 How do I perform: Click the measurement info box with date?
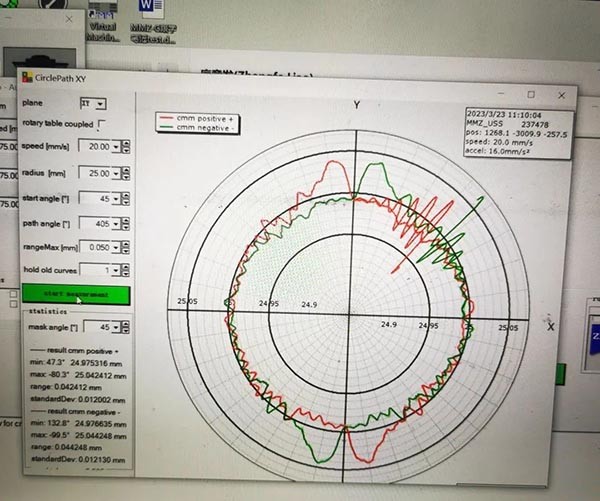[515, 132]
